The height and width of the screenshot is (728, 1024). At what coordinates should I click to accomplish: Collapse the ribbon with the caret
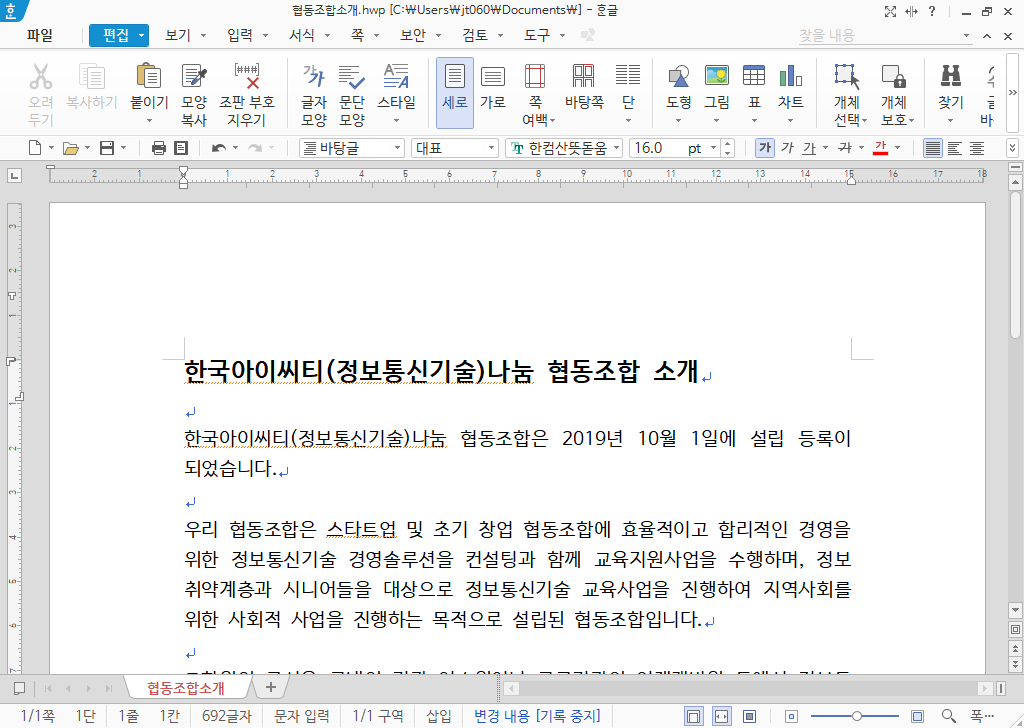pos(987,36)
